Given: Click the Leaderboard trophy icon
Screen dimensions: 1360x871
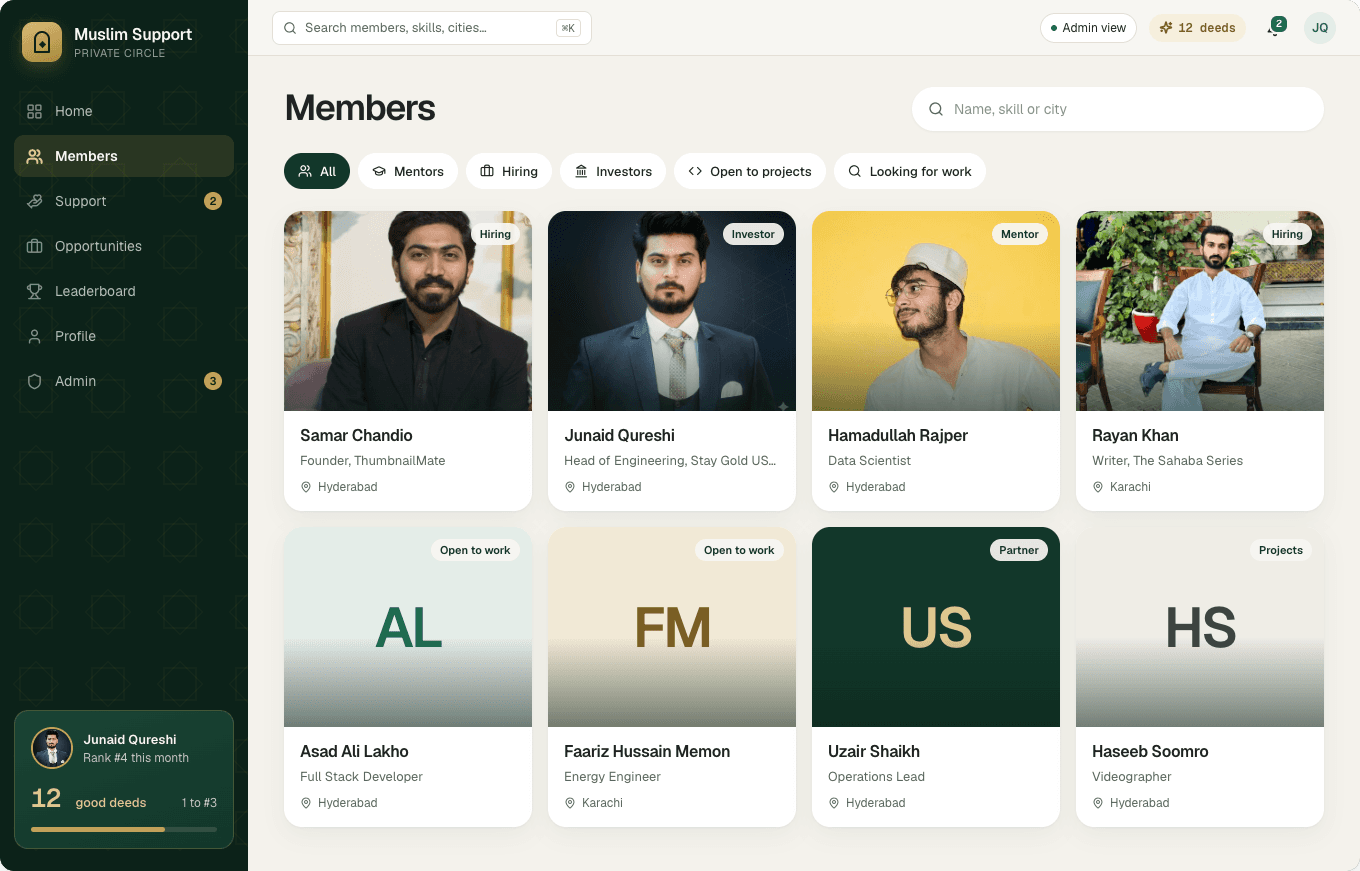Looking at the screenshot, I should click(x=35, y=291).
